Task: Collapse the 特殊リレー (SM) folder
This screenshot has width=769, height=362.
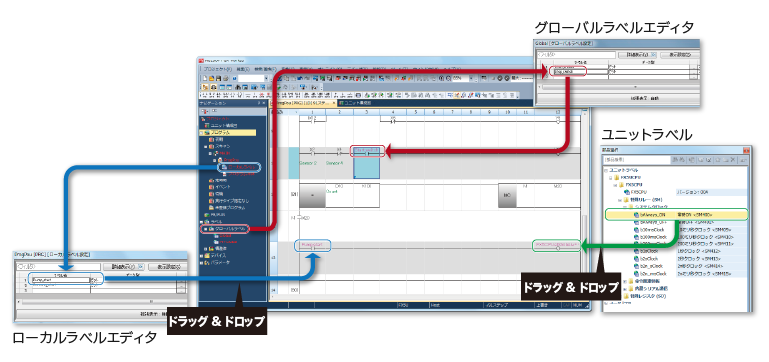Action: (x=620, y=200)
